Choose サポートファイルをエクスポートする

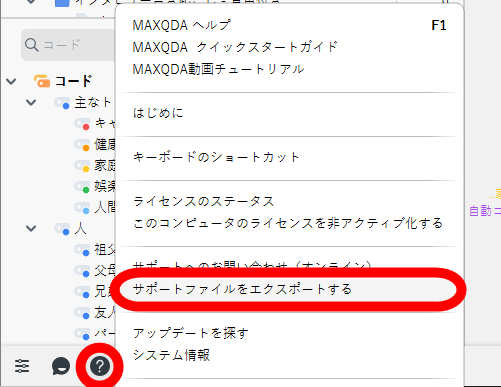(242, 289)
